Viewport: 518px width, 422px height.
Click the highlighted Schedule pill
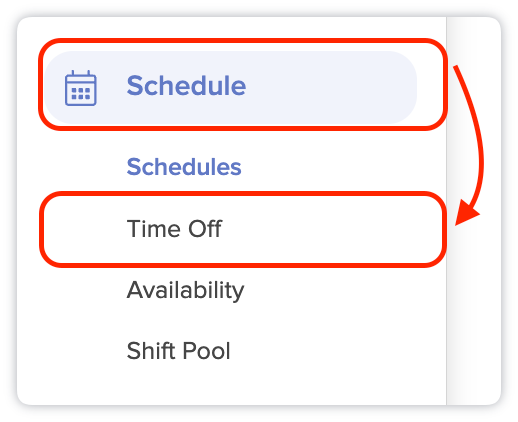tap(231, 87)
